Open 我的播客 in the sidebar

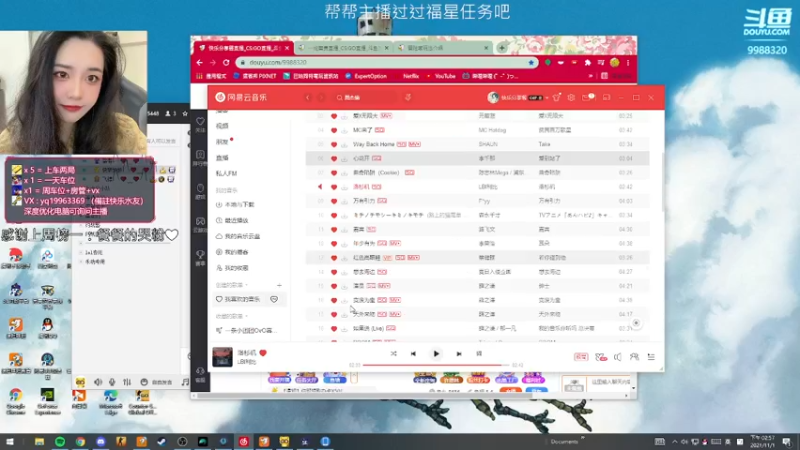[236, 252]
